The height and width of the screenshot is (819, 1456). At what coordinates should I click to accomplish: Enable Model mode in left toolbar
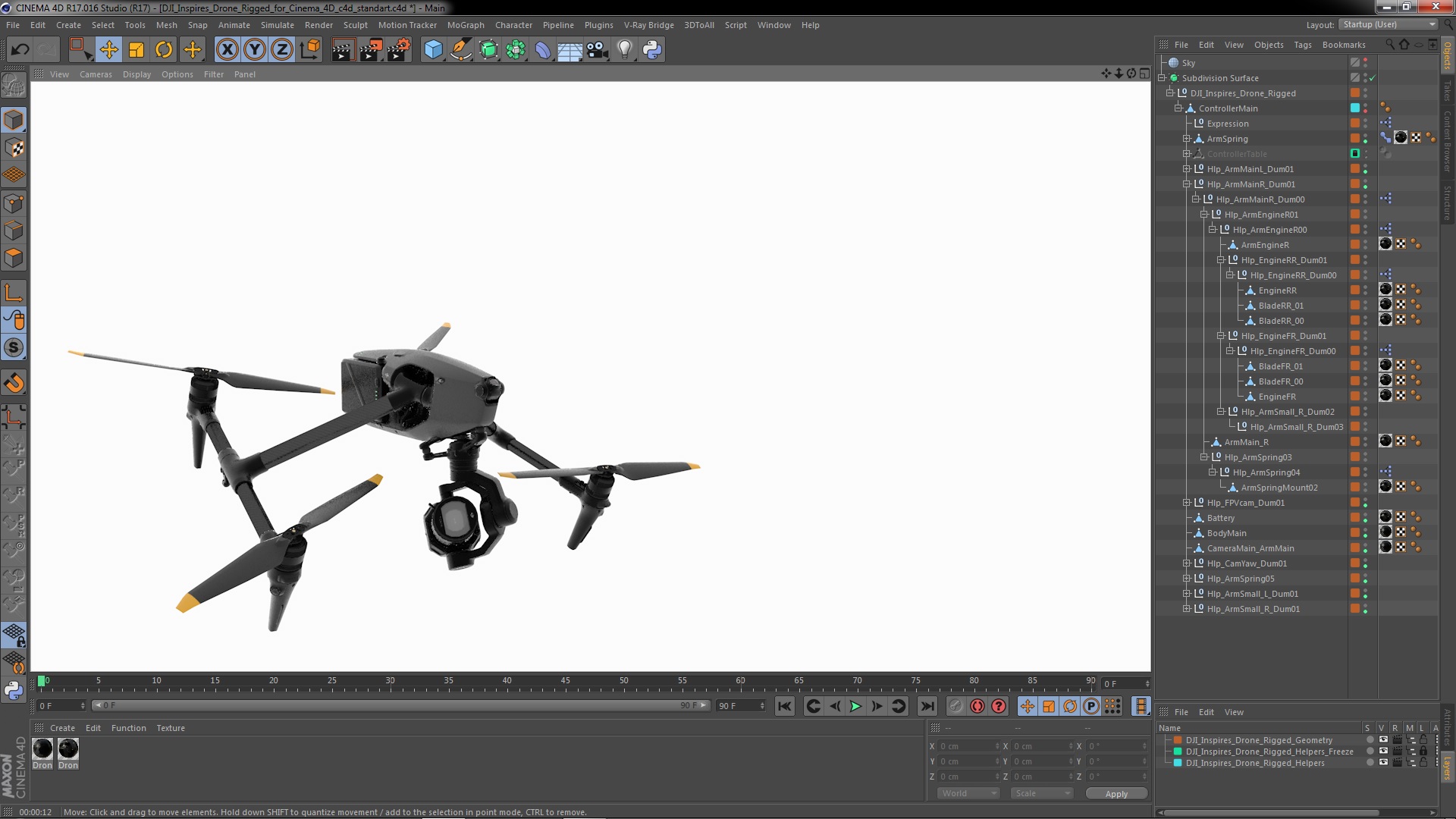(14, 121)
